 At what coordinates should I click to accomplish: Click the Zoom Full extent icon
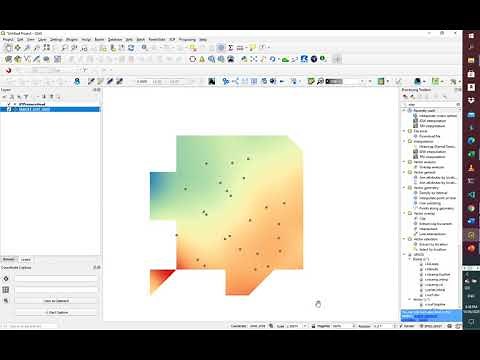(x=46, y=48)
